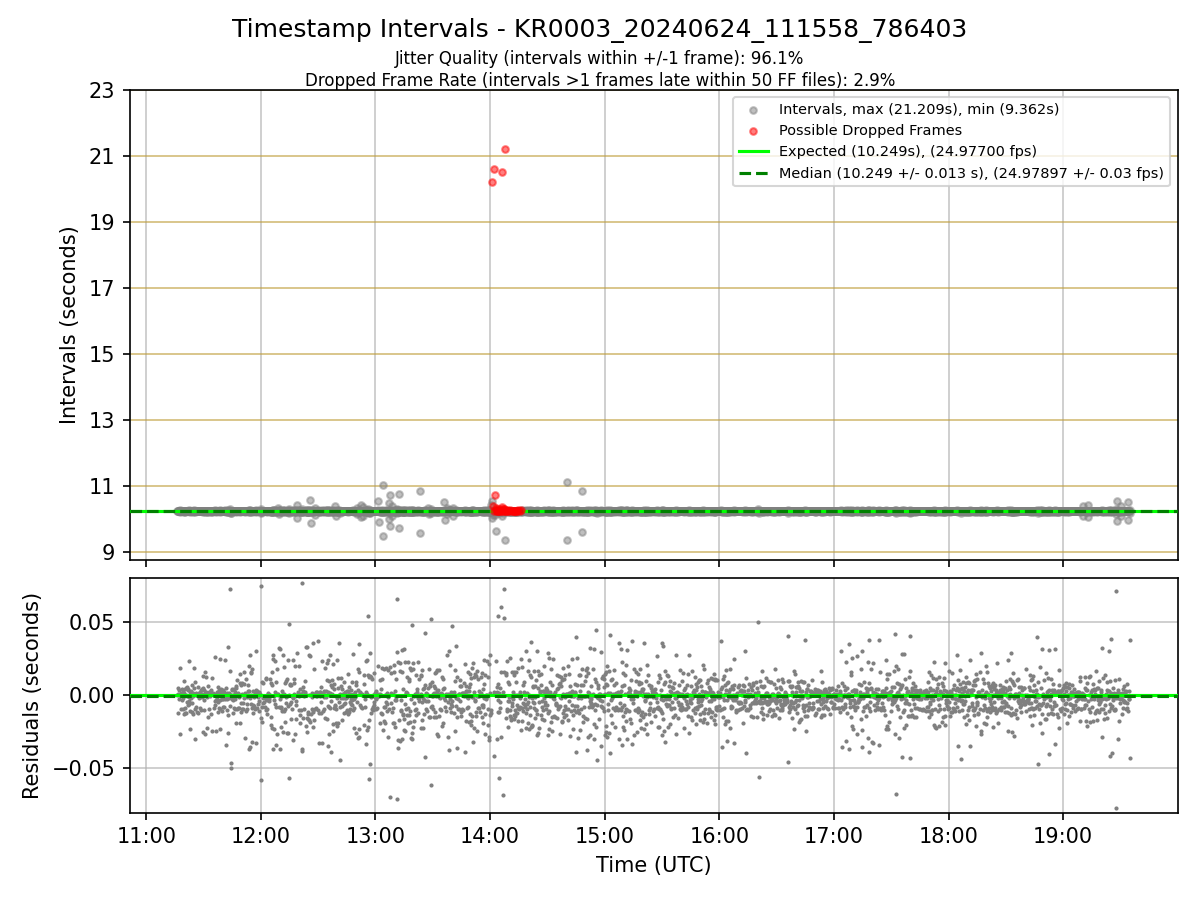Click the 19 tick label on Intervals axis
The width and height of the screenshot is (1200, 900).
click(103, 223)
